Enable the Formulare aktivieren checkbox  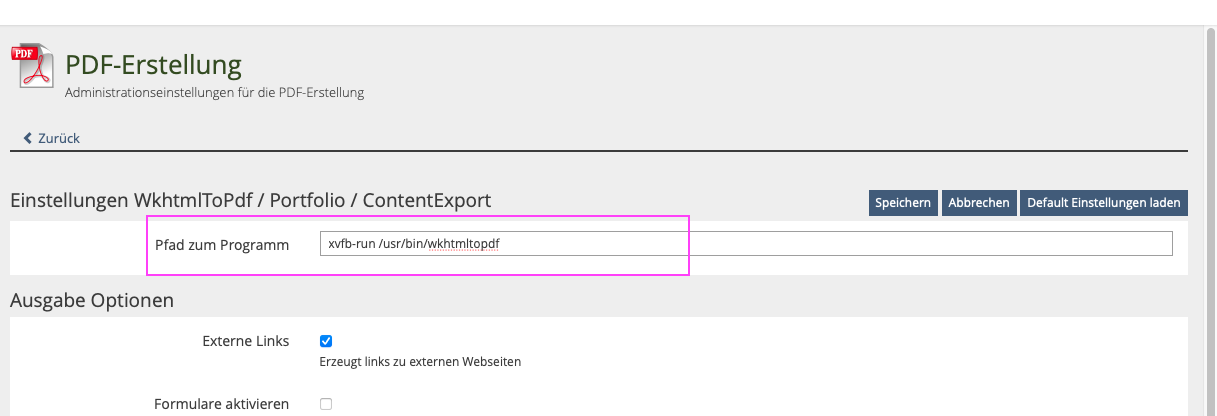tap(326, 404)
